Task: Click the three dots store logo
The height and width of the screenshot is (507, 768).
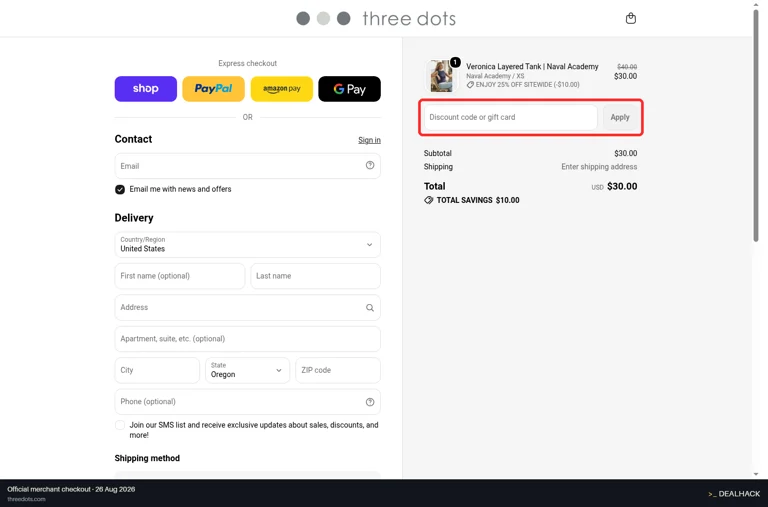Action: pyautogui.click(x=376, y=19)
